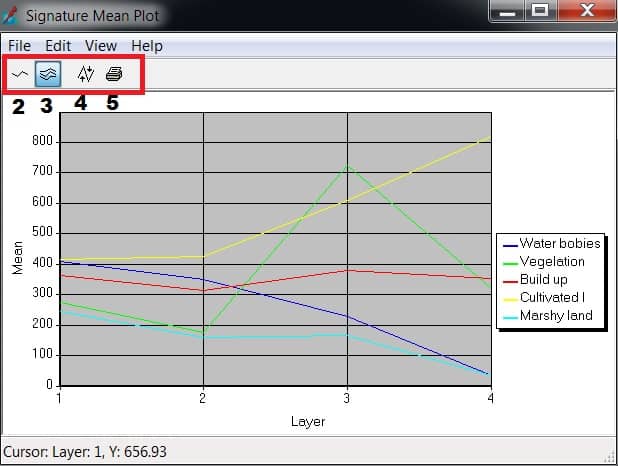Open the Edit menu

(x=58, y=46)
